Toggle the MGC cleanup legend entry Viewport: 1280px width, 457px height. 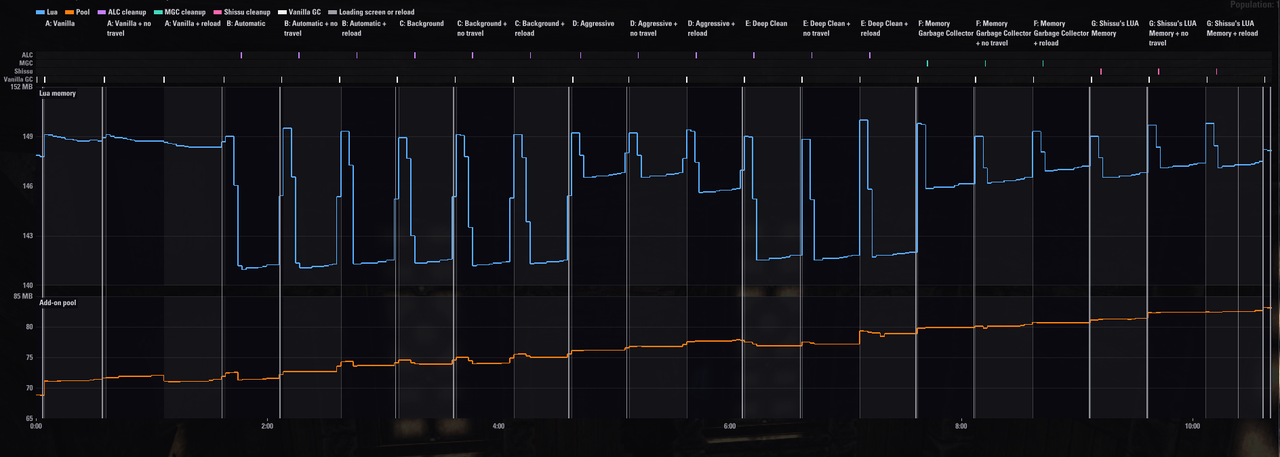click(180, 11)
